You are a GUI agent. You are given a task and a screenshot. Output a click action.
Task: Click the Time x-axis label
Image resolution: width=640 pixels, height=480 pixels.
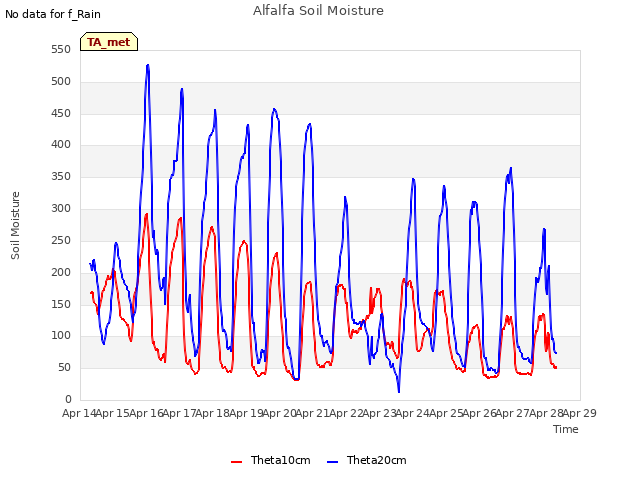click(x=566, y=429)
